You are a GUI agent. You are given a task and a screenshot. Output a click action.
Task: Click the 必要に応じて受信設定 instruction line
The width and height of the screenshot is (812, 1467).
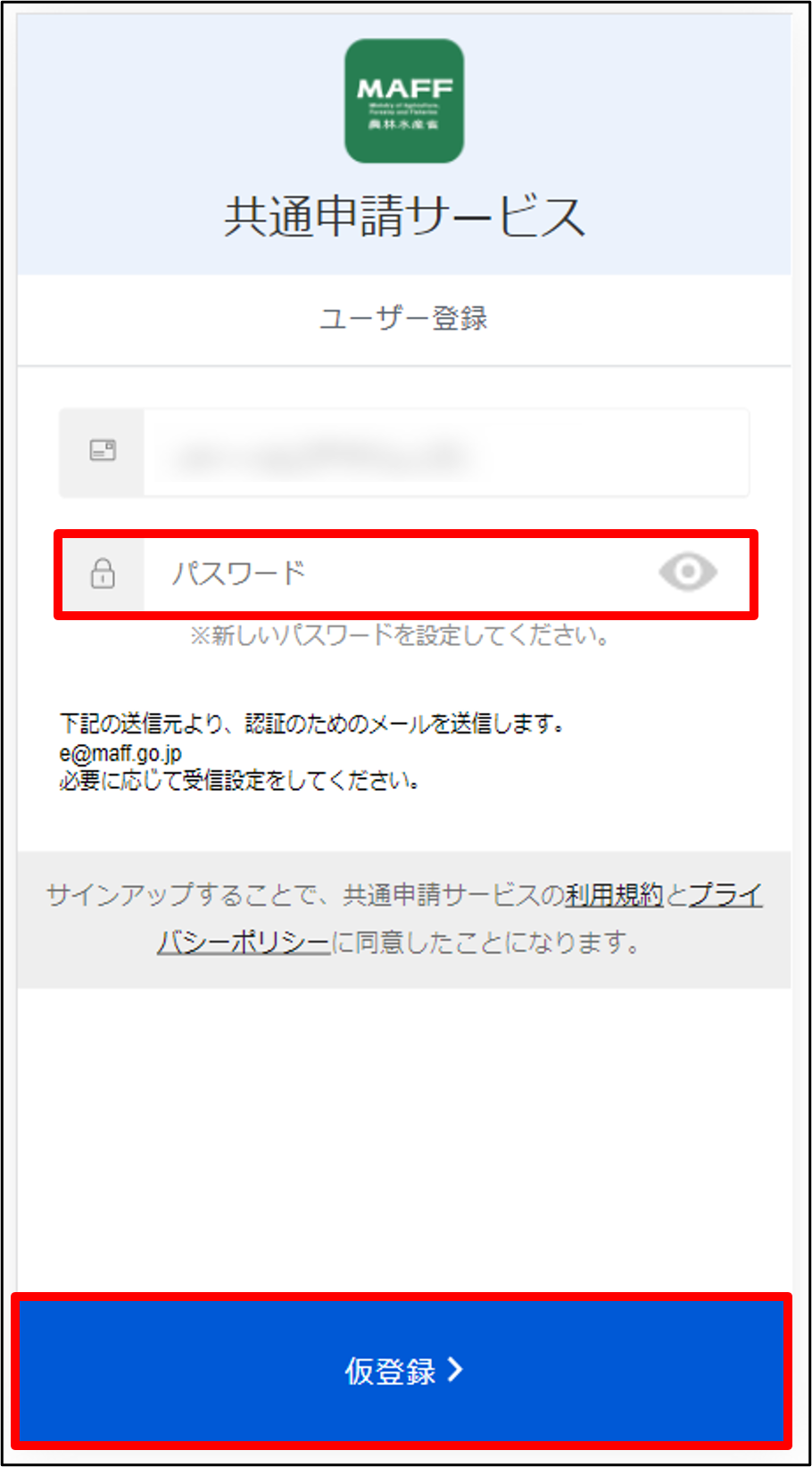(x=239, y=781)
